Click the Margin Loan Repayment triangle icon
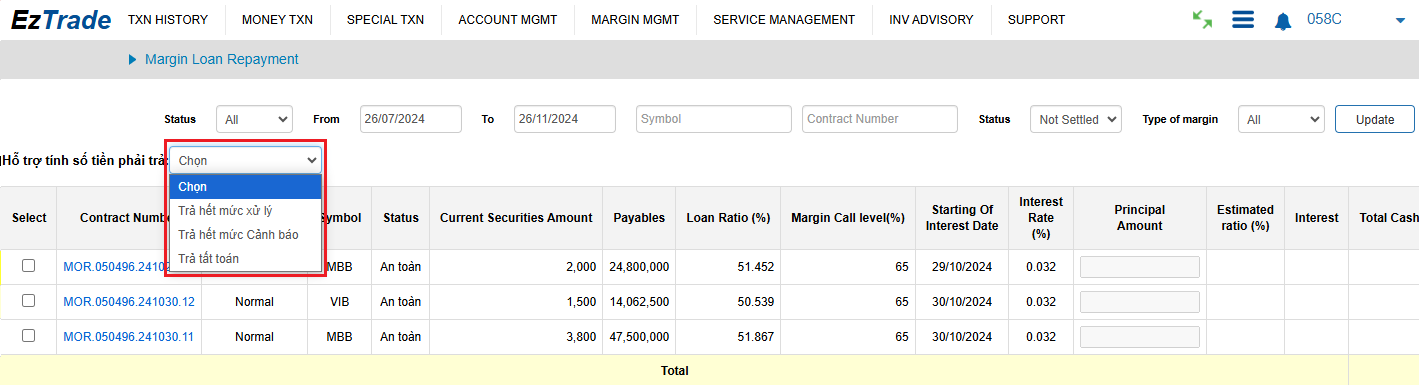The width and height of the screenshot is (1419, 385). coord(132,59)
